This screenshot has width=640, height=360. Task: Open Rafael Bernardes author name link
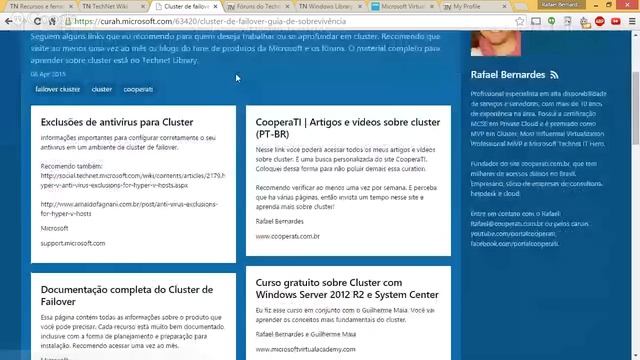[508, 75]
